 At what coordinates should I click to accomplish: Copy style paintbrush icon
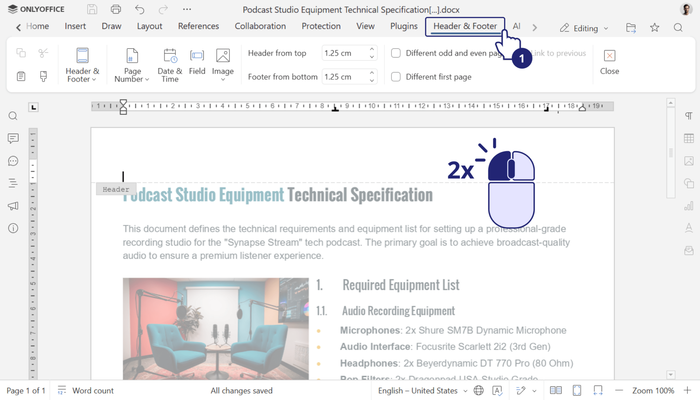tap(43, 76)
